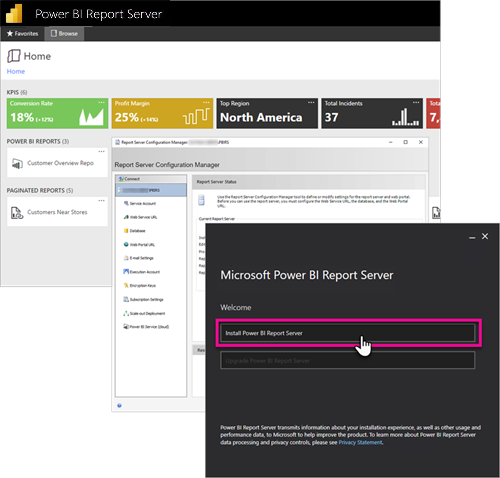The image size is (500, 478).
Task: Click Upgrade Power BI Report Server button
Action: (348, 360)
